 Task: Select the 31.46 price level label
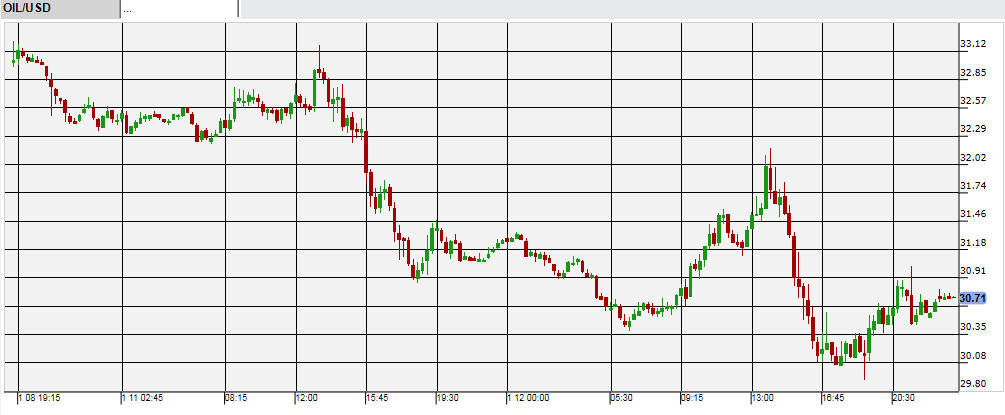(974, 214)
